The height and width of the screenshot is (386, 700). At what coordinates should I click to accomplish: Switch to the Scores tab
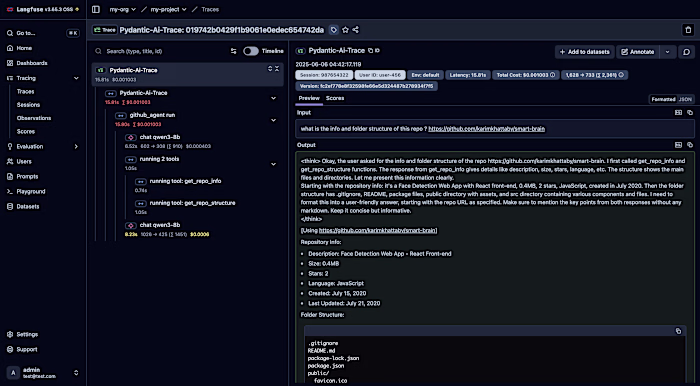coord(335,98)
